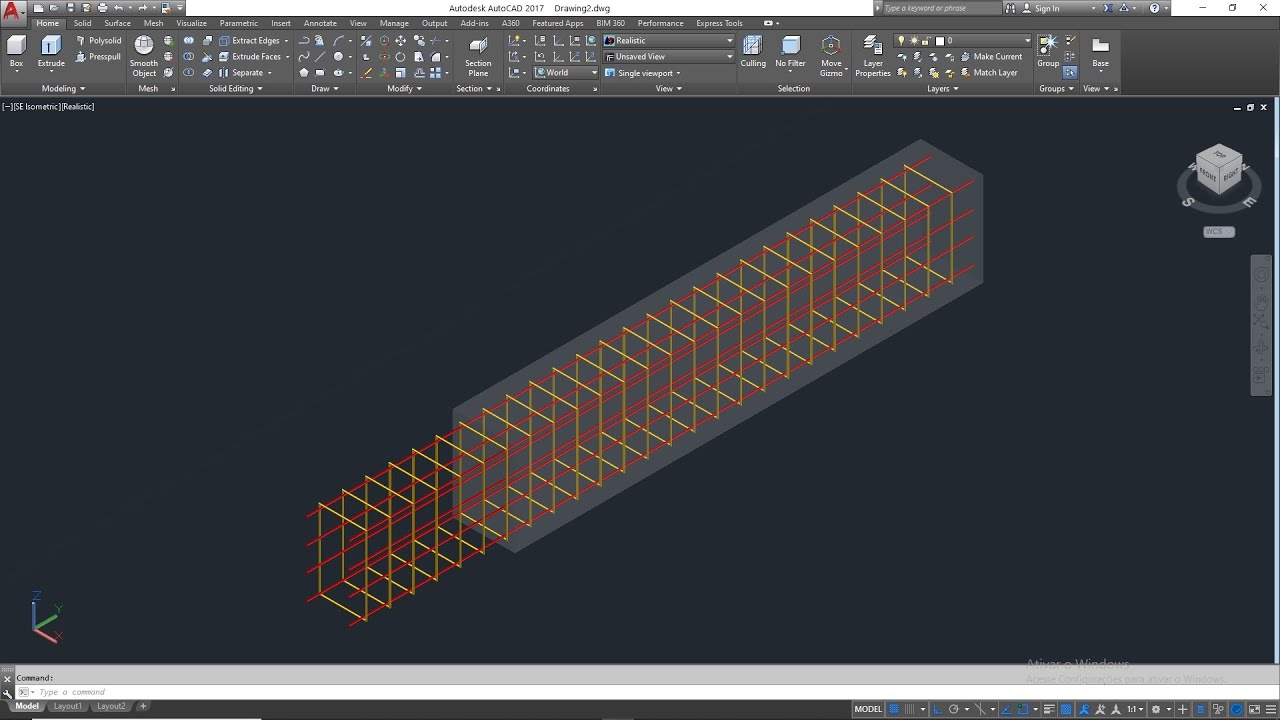Viewport: 1280px width, 720px height.
Task: Open the Express Tools tab
Action: click(x=719, y=23)
